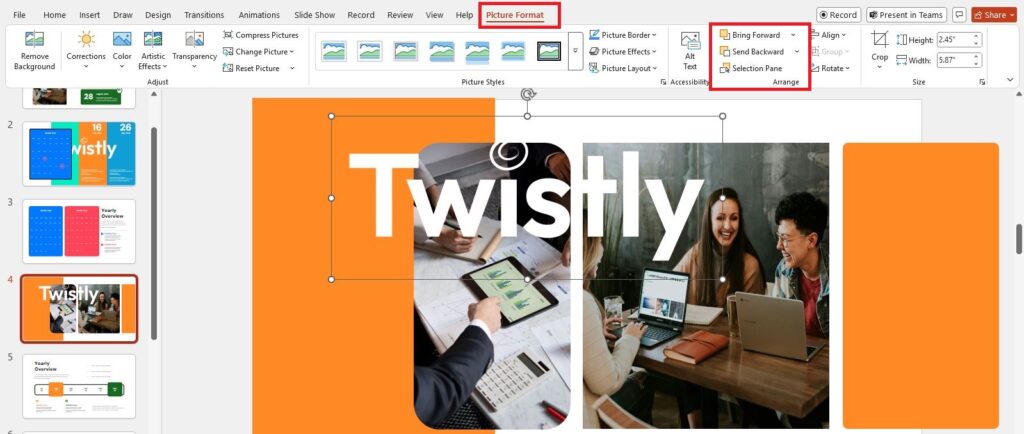The image size is (1024, 434).
Task: Click the slide thumbnail pane scrollbar
Action: pos(154,233)
